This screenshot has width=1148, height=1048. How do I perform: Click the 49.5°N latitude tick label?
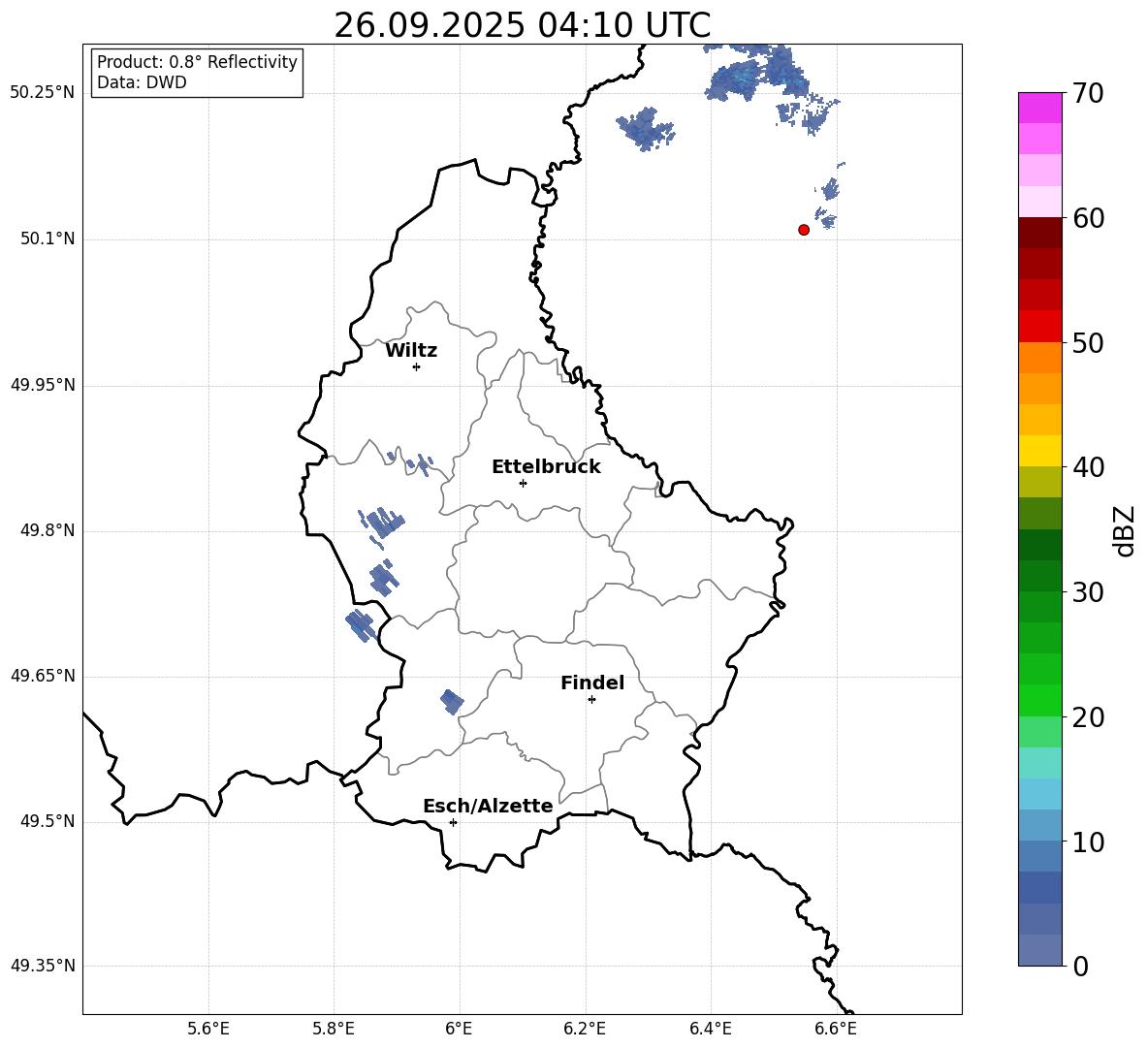pyautogui.click(x=48, y=821)
